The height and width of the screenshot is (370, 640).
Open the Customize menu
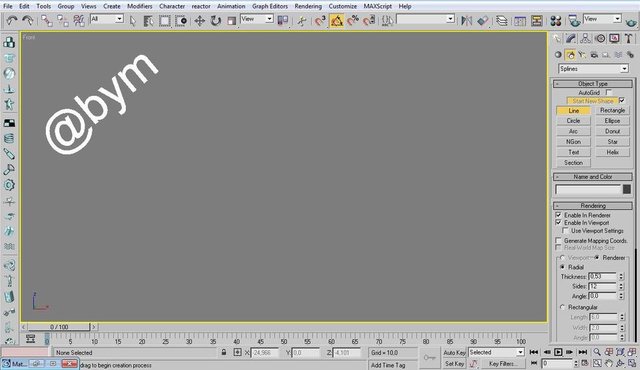coord(342,6)
